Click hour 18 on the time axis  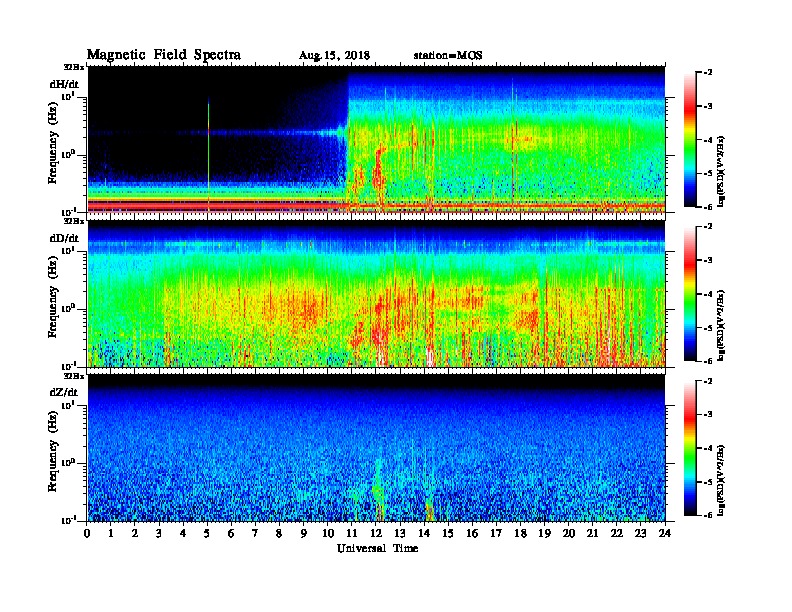tap(520, 534)
